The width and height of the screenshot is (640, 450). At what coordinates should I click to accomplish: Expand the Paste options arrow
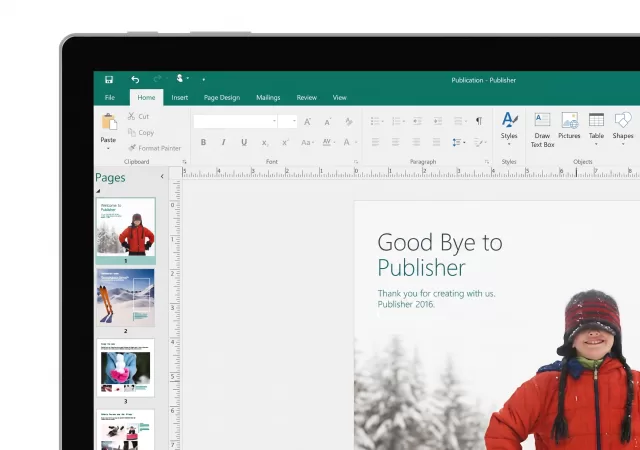pyautogui.click(x=108, y=148)
